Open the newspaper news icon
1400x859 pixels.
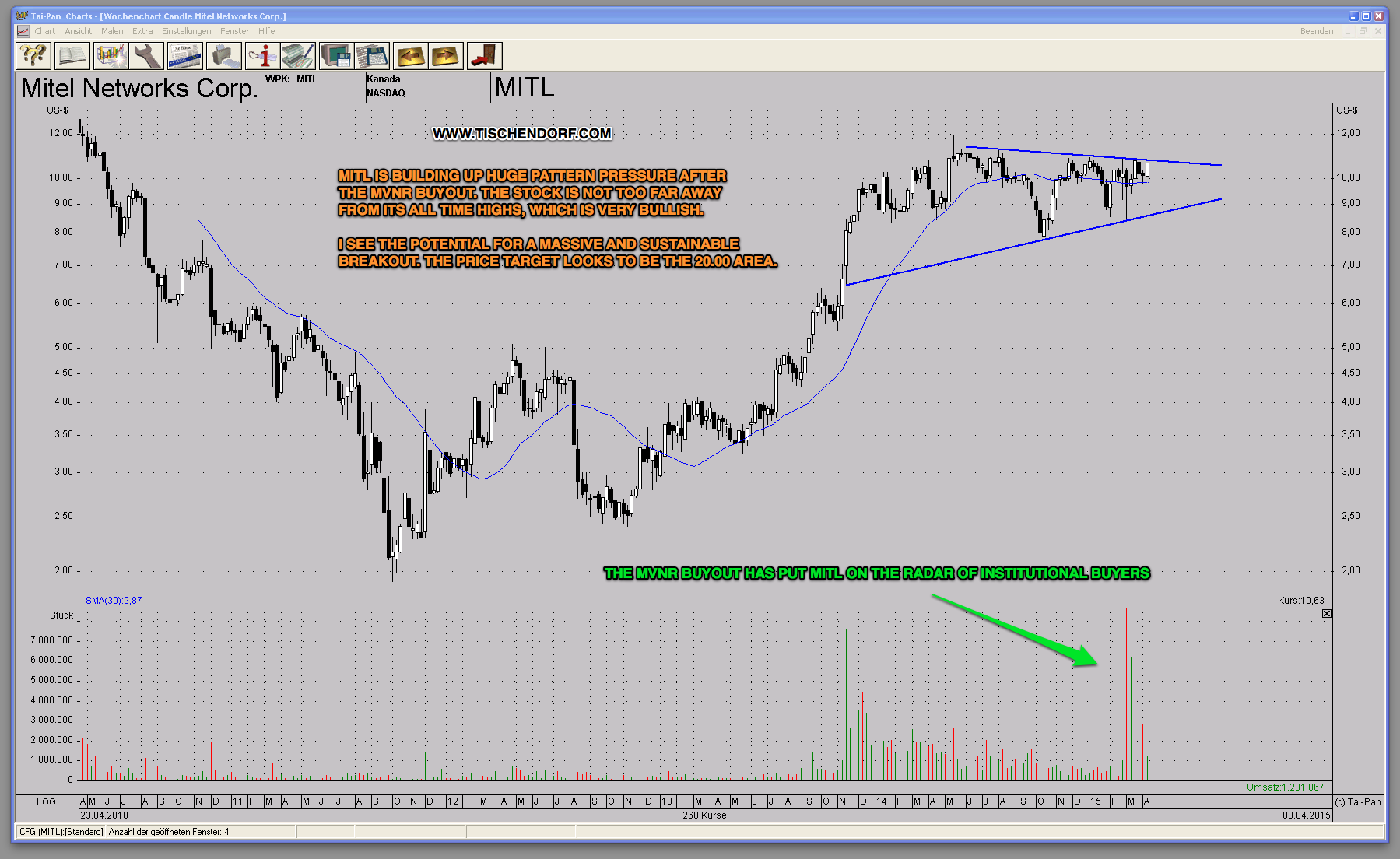click(x=185, y=56)
